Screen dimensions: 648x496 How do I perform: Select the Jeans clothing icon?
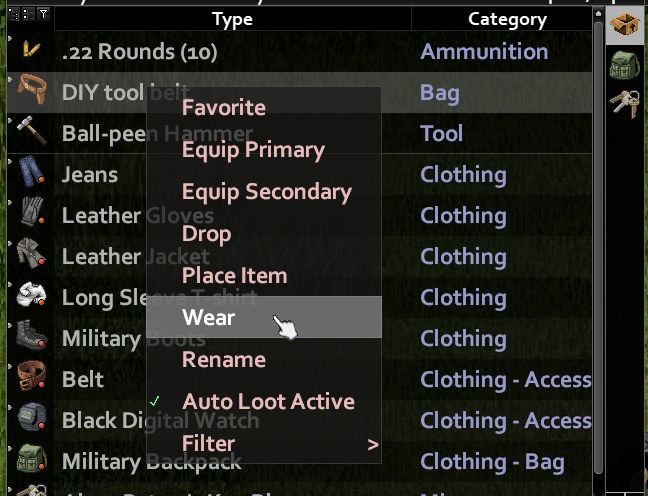(31, 170)
